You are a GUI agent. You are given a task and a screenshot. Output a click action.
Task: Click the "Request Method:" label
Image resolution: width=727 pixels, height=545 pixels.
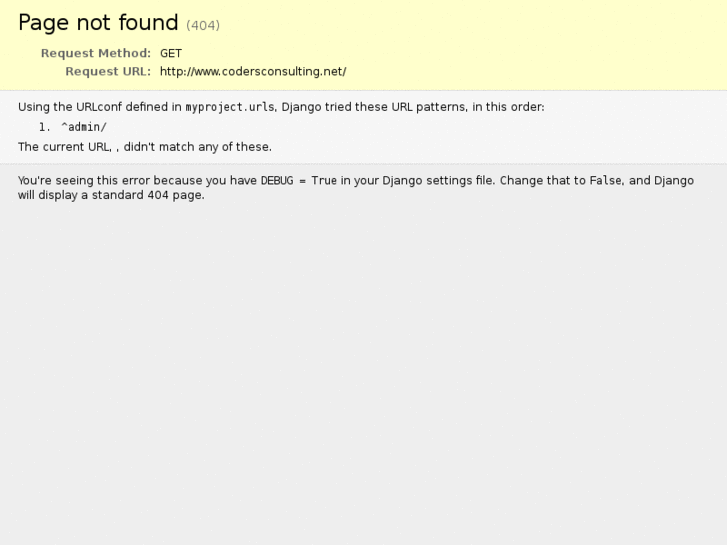96,53
